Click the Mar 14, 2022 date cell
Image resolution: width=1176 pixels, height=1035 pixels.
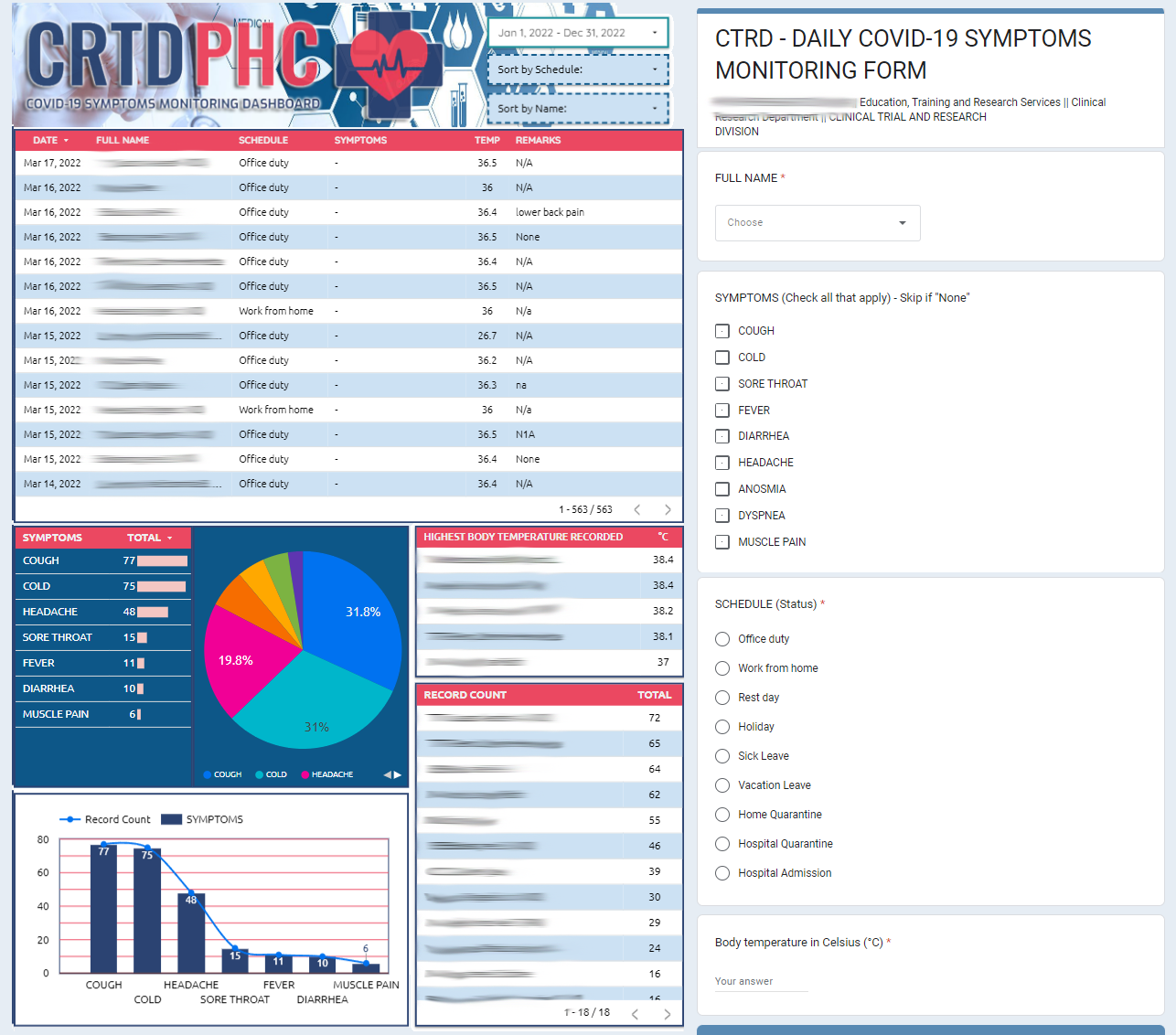52,484
